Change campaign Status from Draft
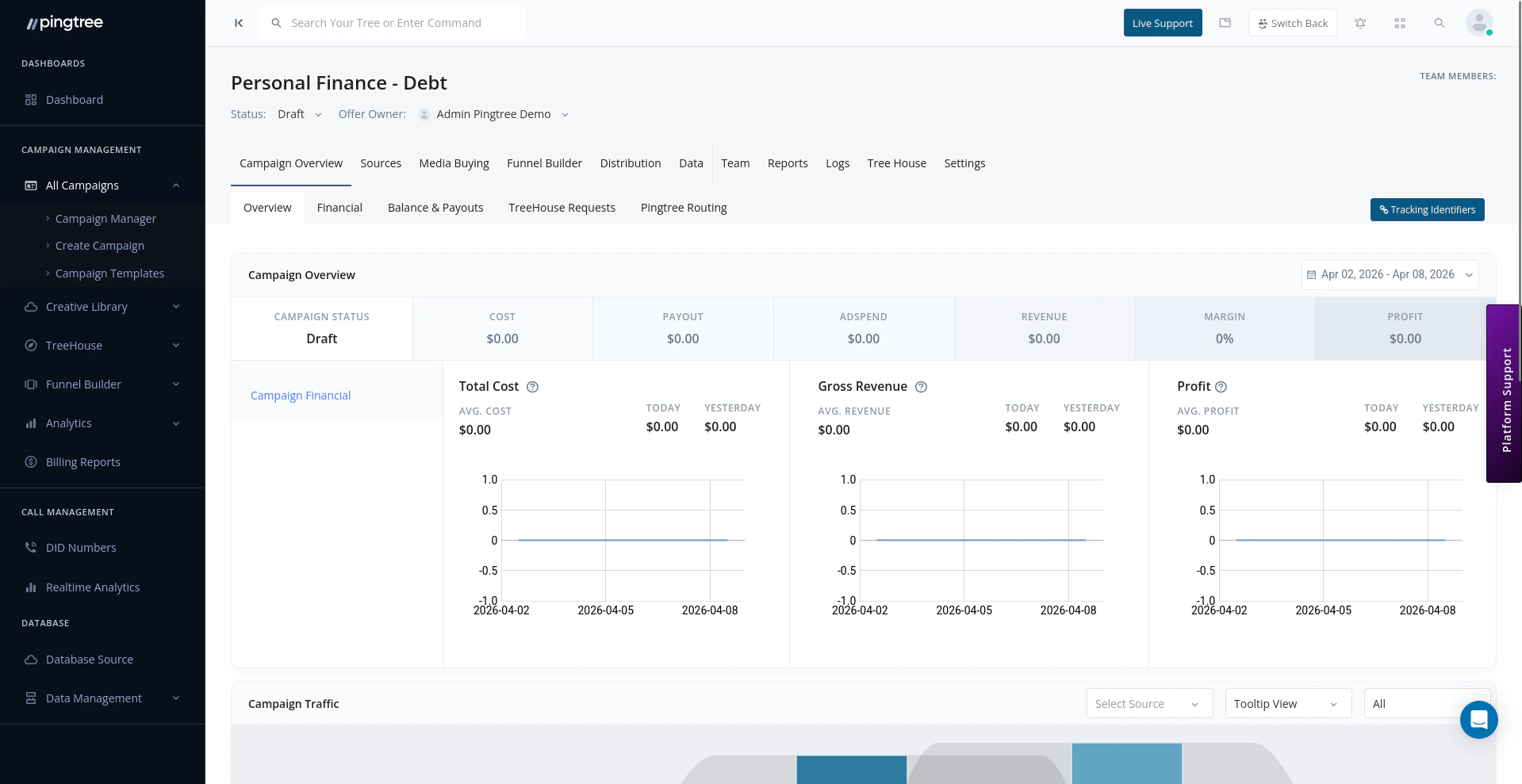 tap(299, 114)
